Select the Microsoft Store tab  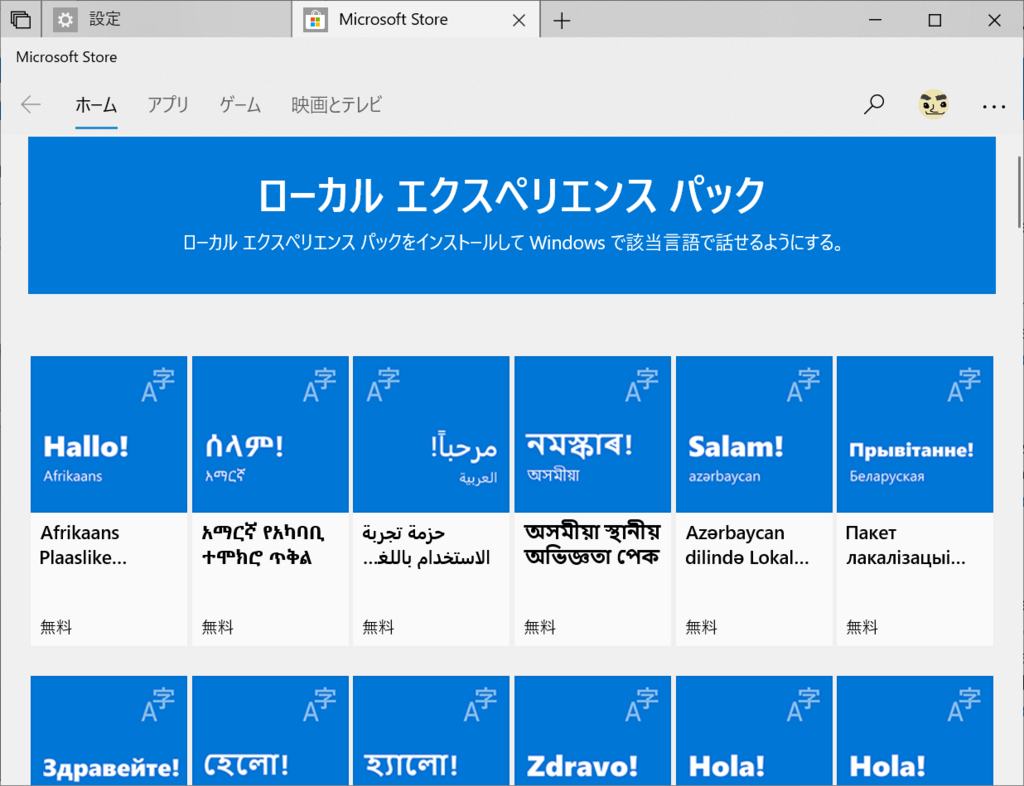pos(416,20)
